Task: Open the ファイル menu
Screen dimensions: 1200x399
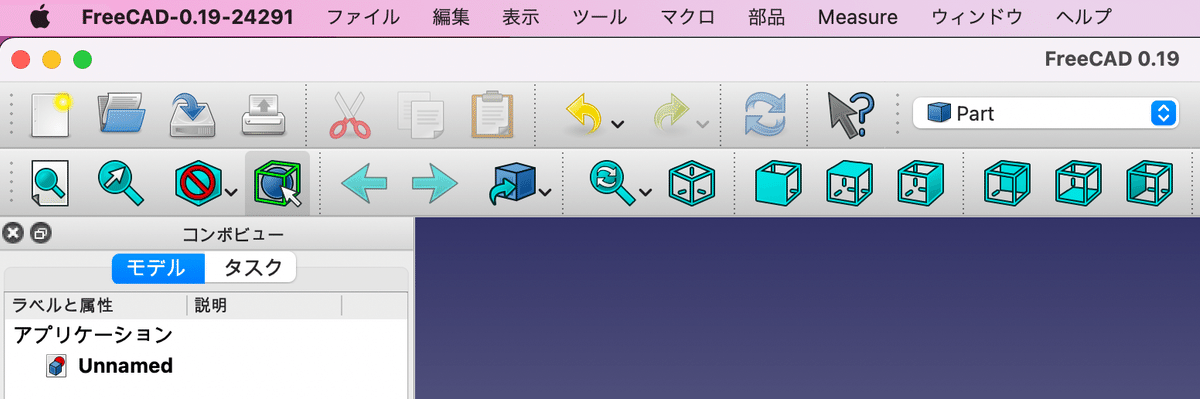Action: (363, 17)
